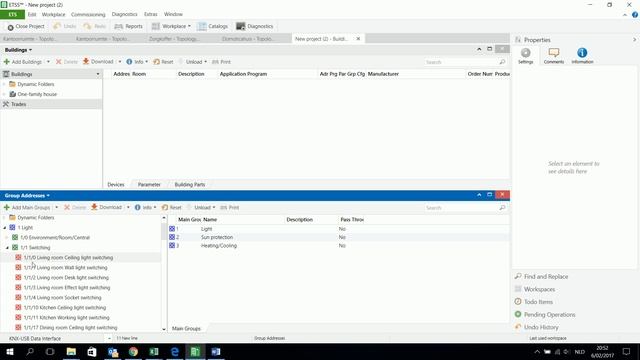The width and height of the screenshot is (640, 360).
Task: Select 1/1/4 Living room Socket switching
Action: pyautogui.click(x=62, y=298)
